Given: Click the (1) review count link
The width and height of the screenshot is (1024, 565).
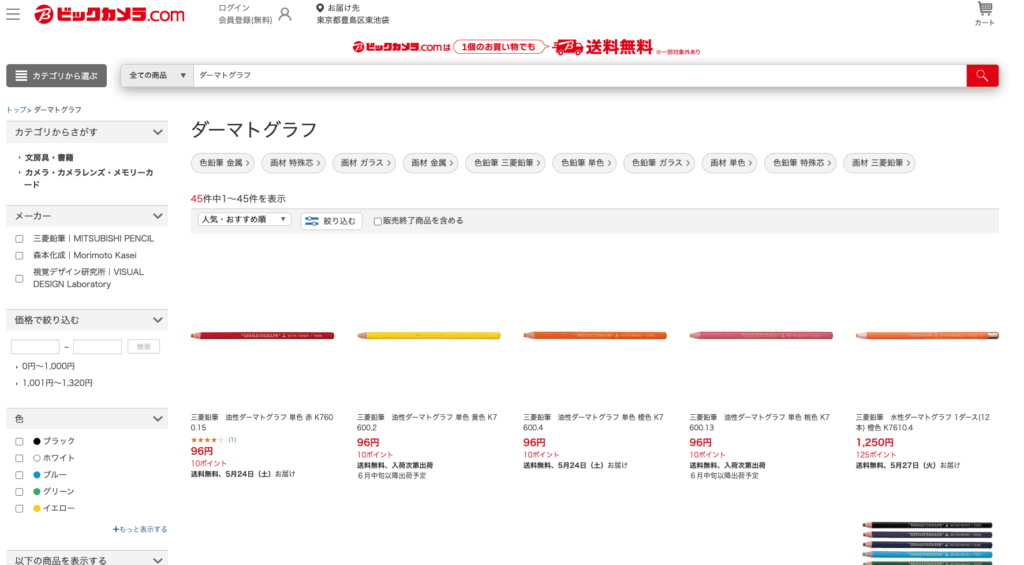Looking at the screenshot, I should [232, 440].
